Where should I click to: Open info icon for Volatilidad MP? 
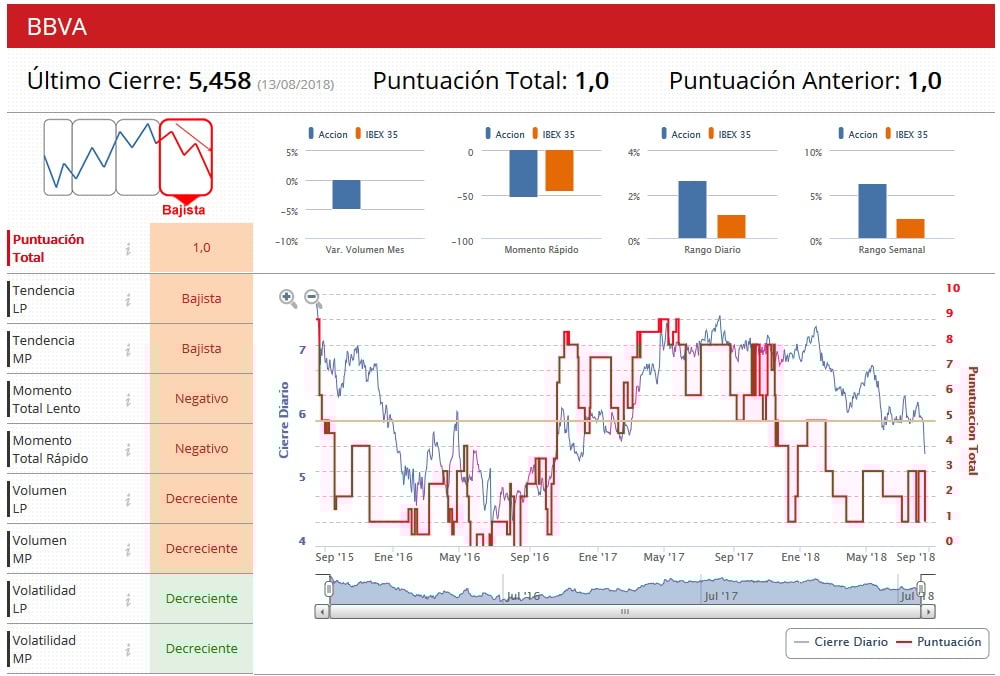[128, 649]
